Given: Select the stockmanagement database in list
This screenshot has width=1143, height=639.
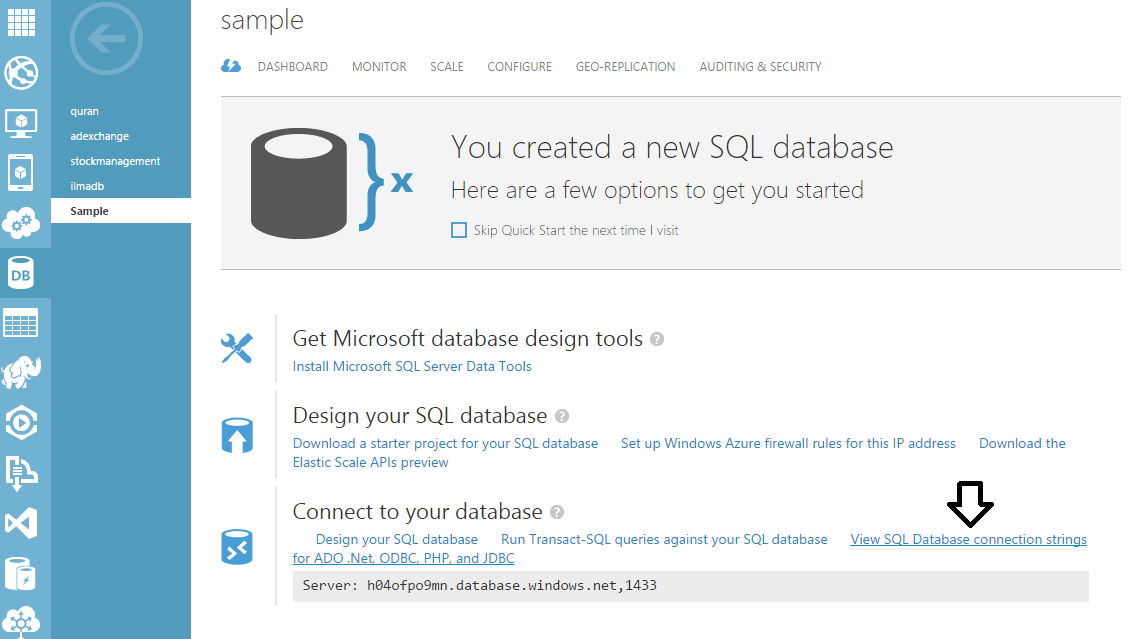Looking at the screenshot, I should [115, 161].
